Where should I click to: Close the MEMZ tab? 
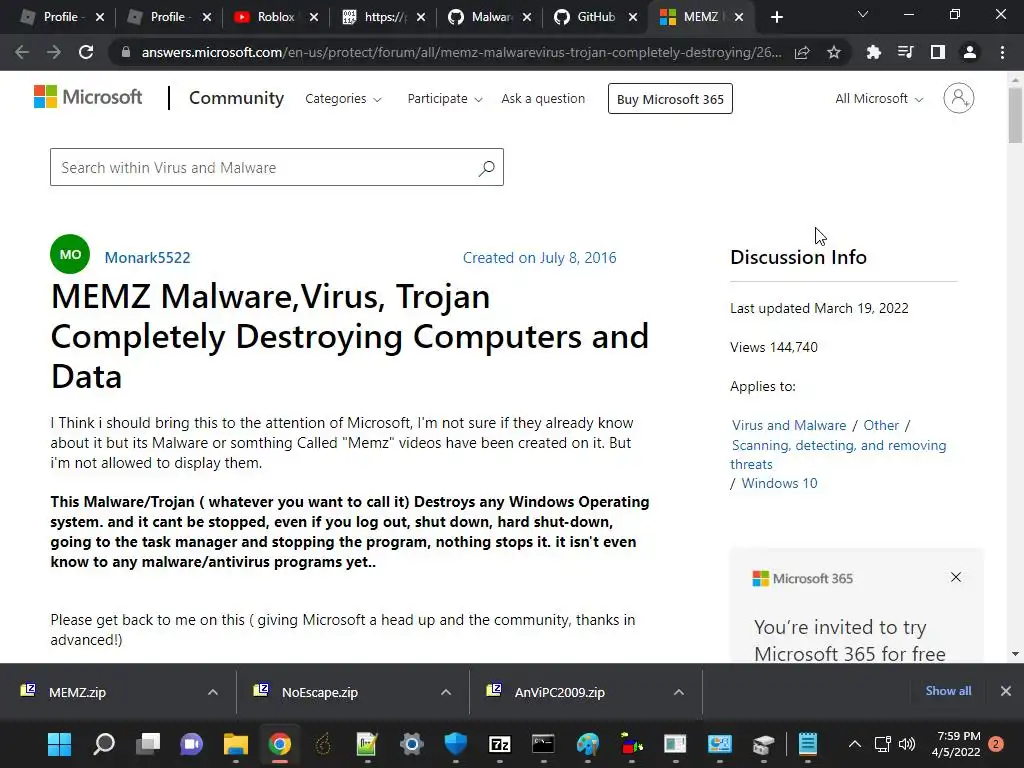click(x=739, y=17)
